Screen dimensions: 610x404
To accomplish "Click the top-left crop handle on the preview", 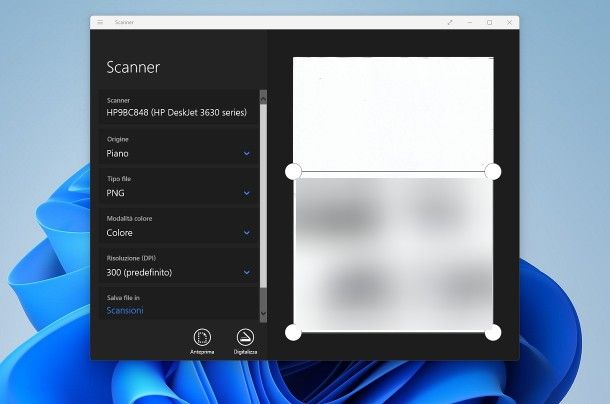I will pos(293,172).
